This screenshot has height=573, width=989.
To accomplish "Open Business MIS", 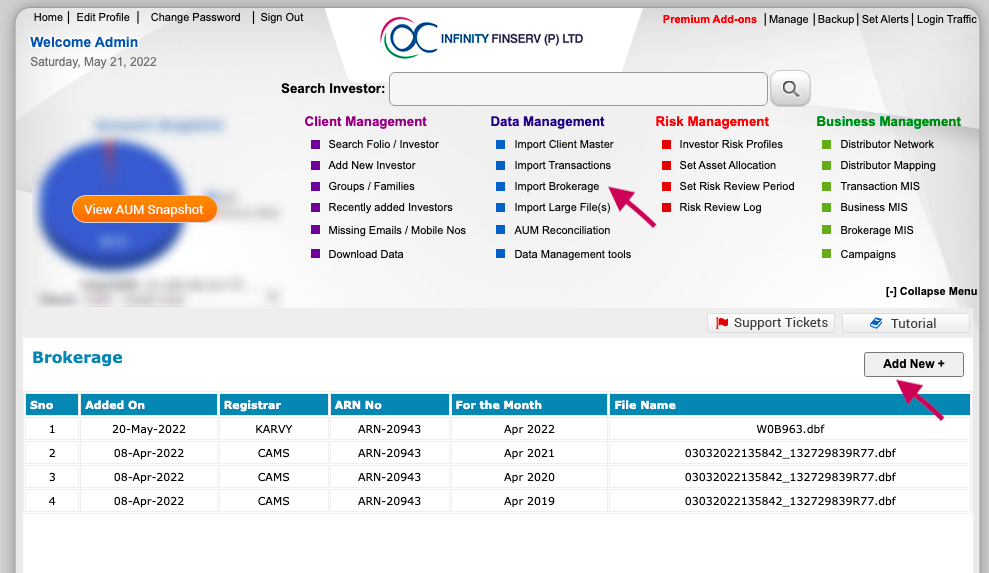I will pyautogui.click(x=874, y=207).
